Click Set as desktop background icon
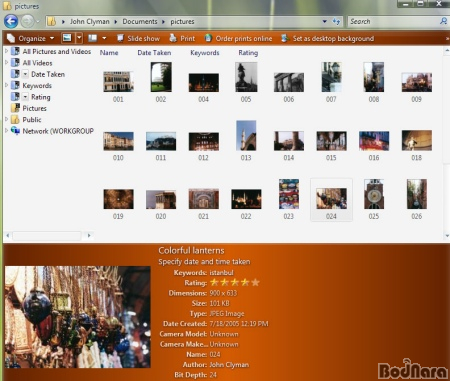Viewport: 450px width, 381px height. 285,38
